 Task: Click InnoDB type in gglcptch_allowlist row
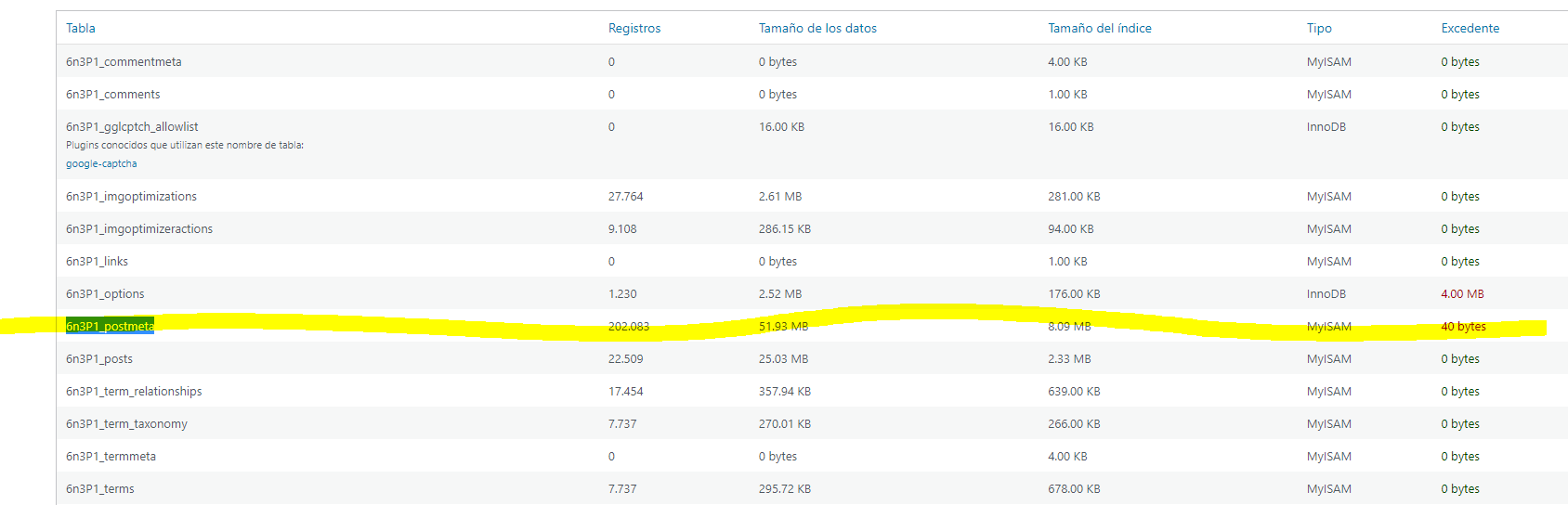point(1326,127)
